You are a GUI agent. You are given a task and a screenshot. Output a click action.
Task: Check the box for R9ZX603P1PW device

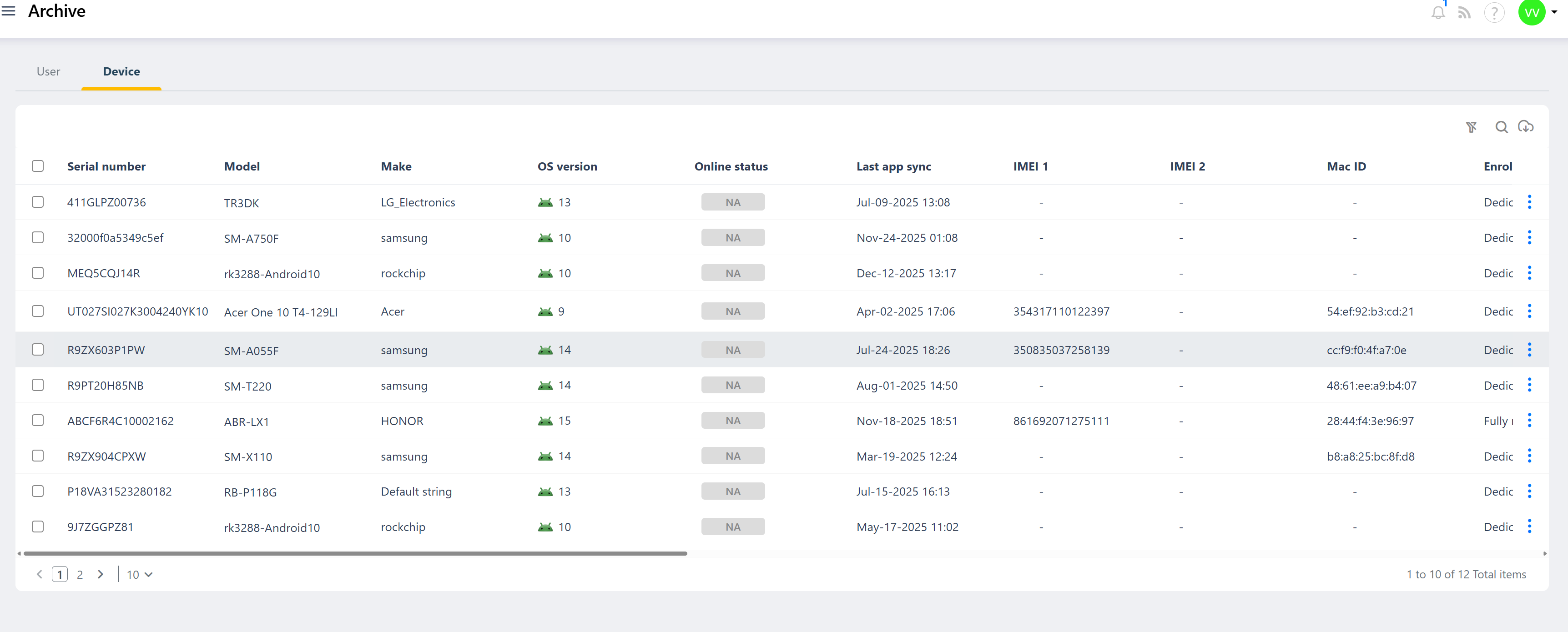tap(38, 350)
